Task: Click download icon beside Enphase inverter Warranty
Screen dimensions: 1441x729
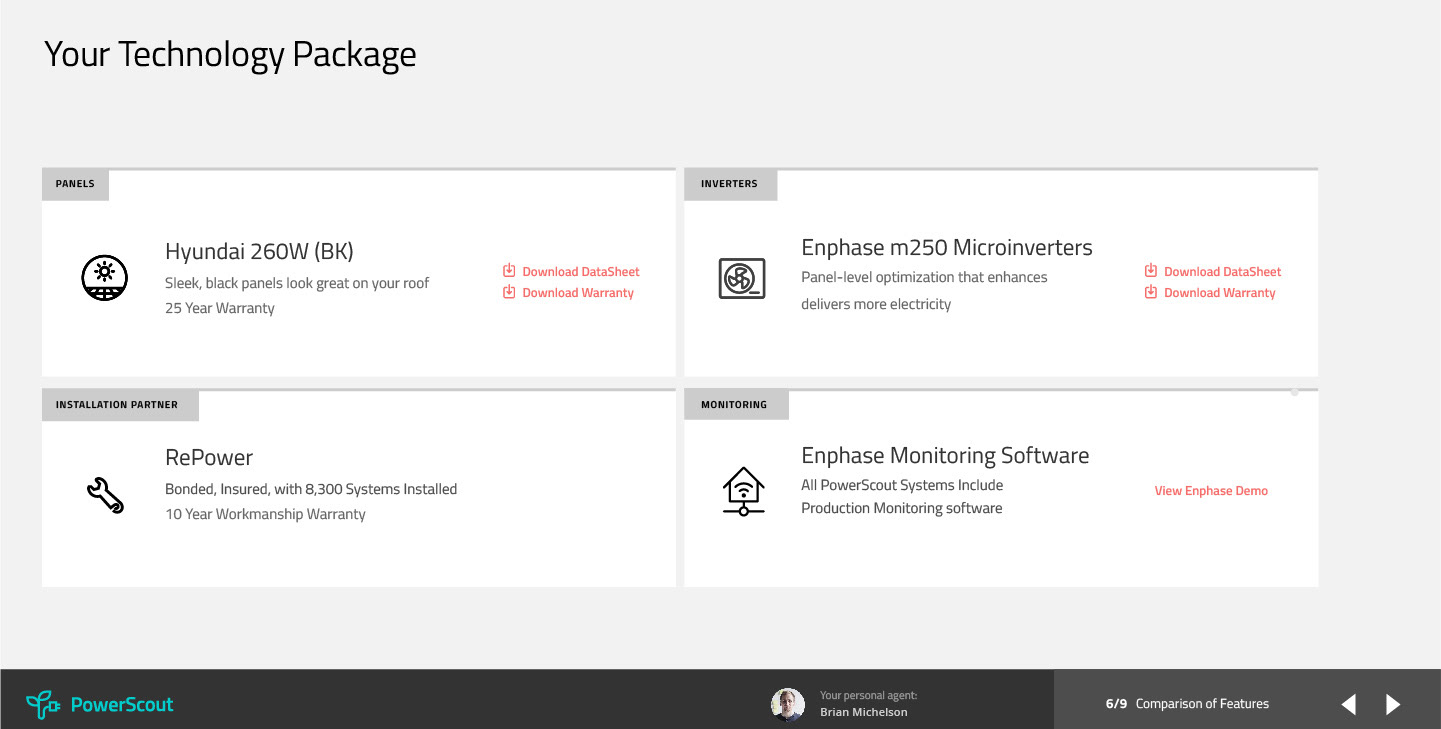Action: click(1151, 292)
